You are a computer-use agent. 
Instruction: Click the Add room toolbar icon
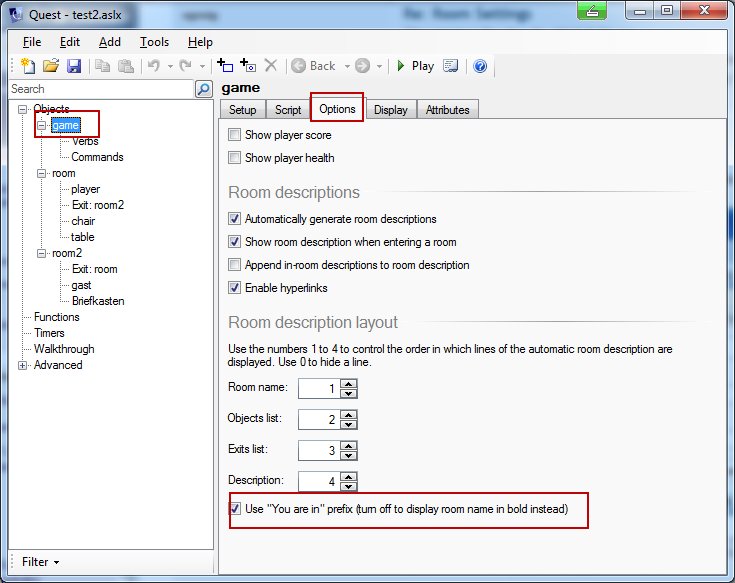point(248,66)
